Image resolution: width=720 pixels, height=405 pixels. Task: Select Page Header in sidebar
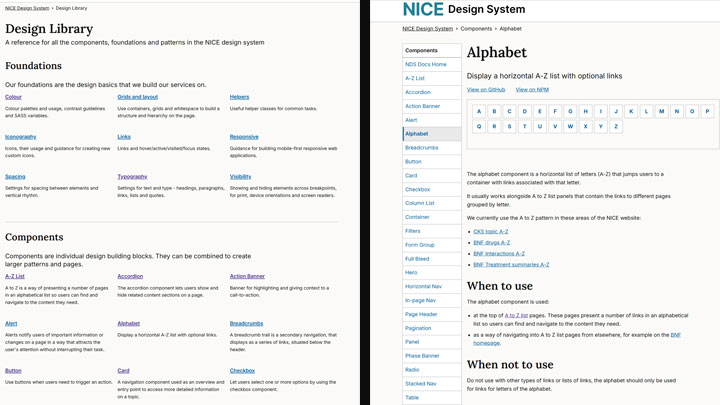tap(432, 314)
